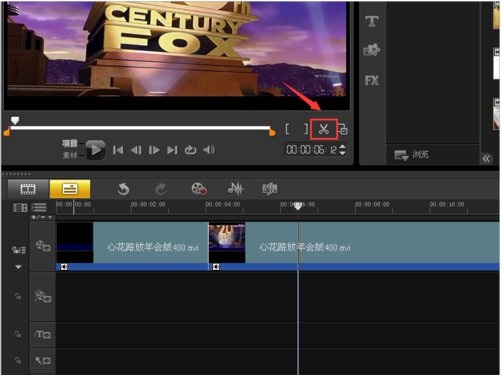The height and width of the screenshot is (376, 502).
Task: Switch to storyboard view
Action: 28,189
